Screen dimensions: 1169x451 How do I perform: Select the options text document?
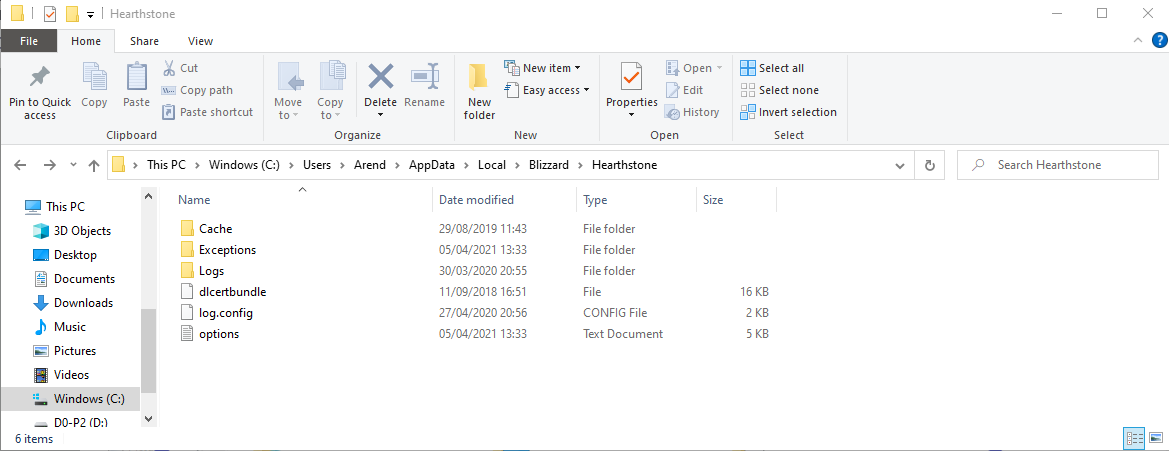pyautogui.click(x=218, y=334)
